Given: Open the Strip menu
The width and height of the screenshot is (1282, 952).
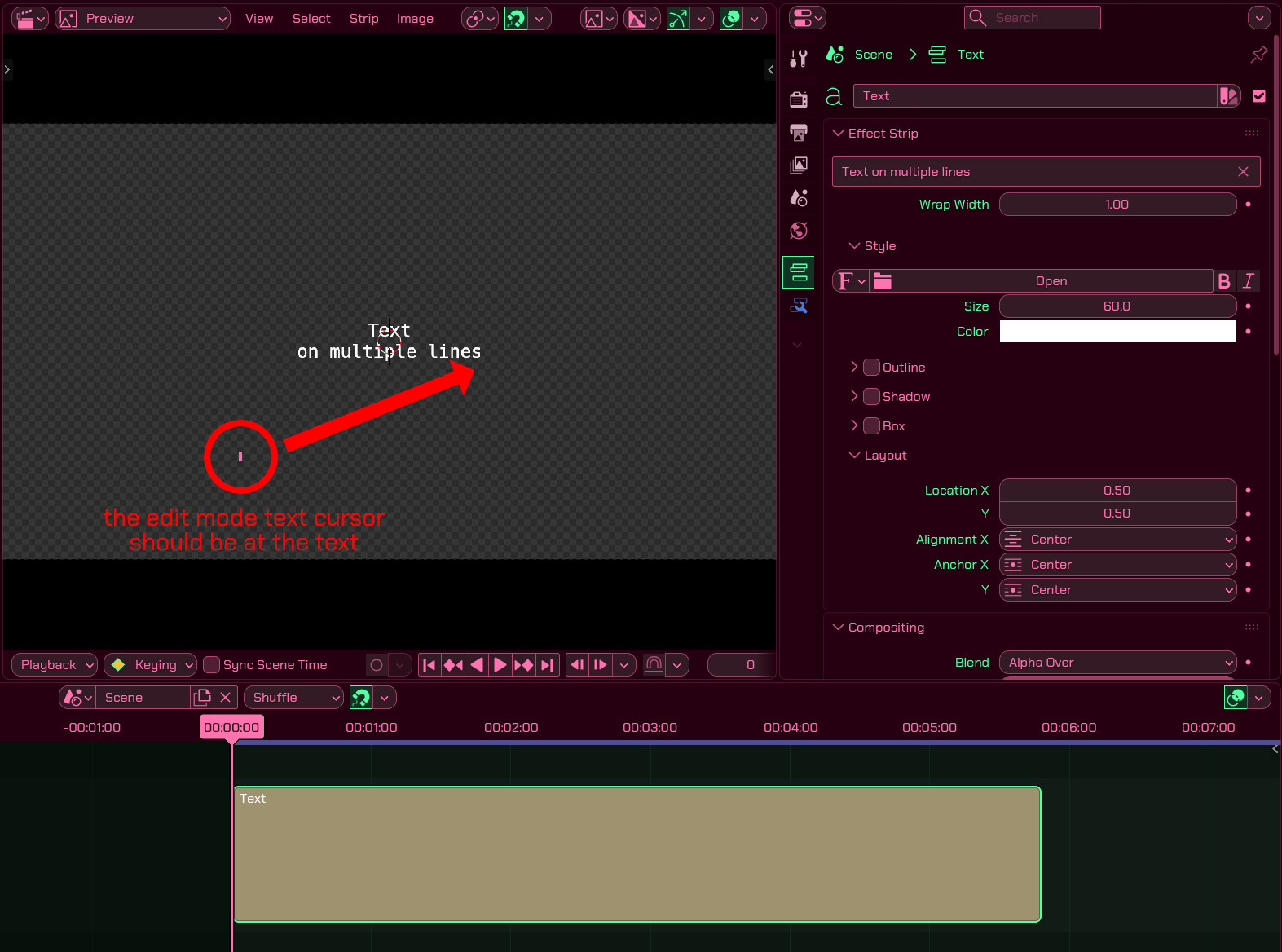Looking at the screenshot, I should pos(363,19).
